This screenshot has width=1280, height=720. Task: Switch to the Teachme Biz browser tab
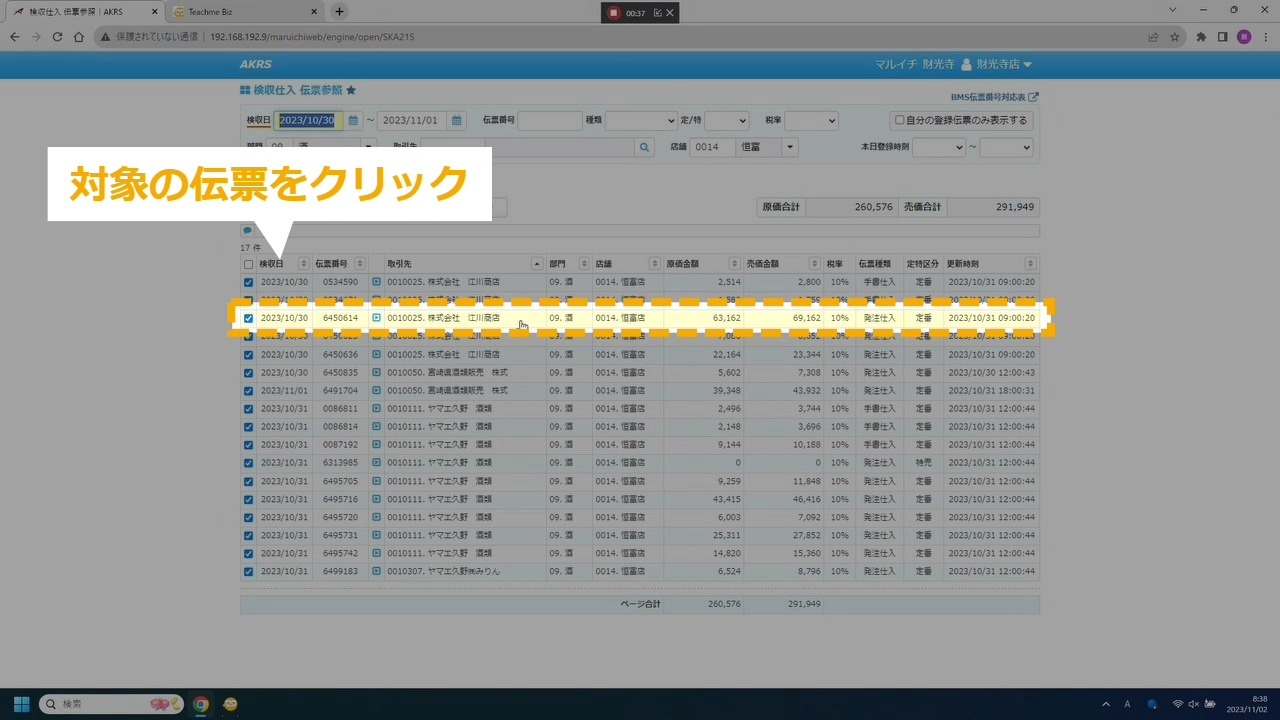(x=240, y=11)
